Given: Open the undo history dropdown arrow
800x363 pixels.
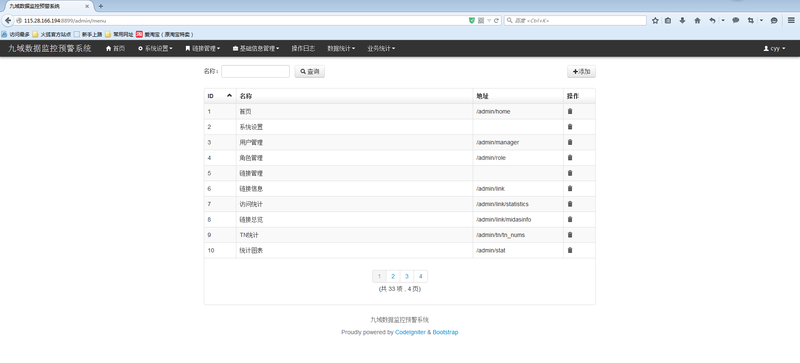Looking at the screenshot, I should click(x=722, y=20).
